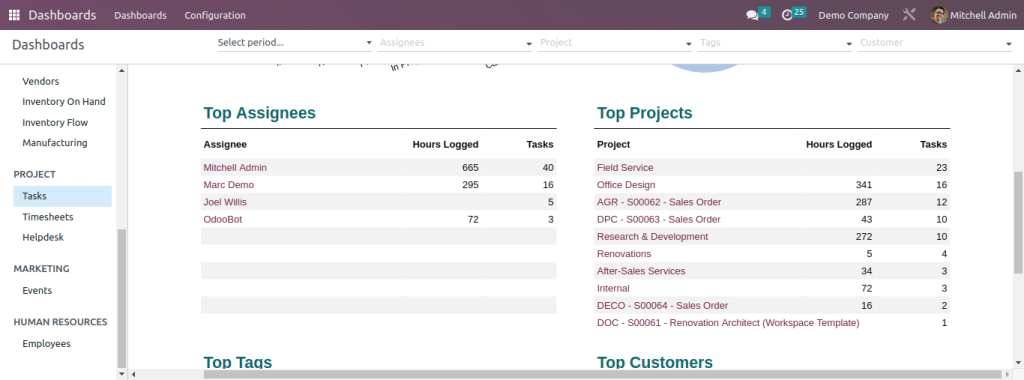Open the apps grid menu icon
Image resolution: width=1024 pixels, height=380 pixels.
pos(14,15)
